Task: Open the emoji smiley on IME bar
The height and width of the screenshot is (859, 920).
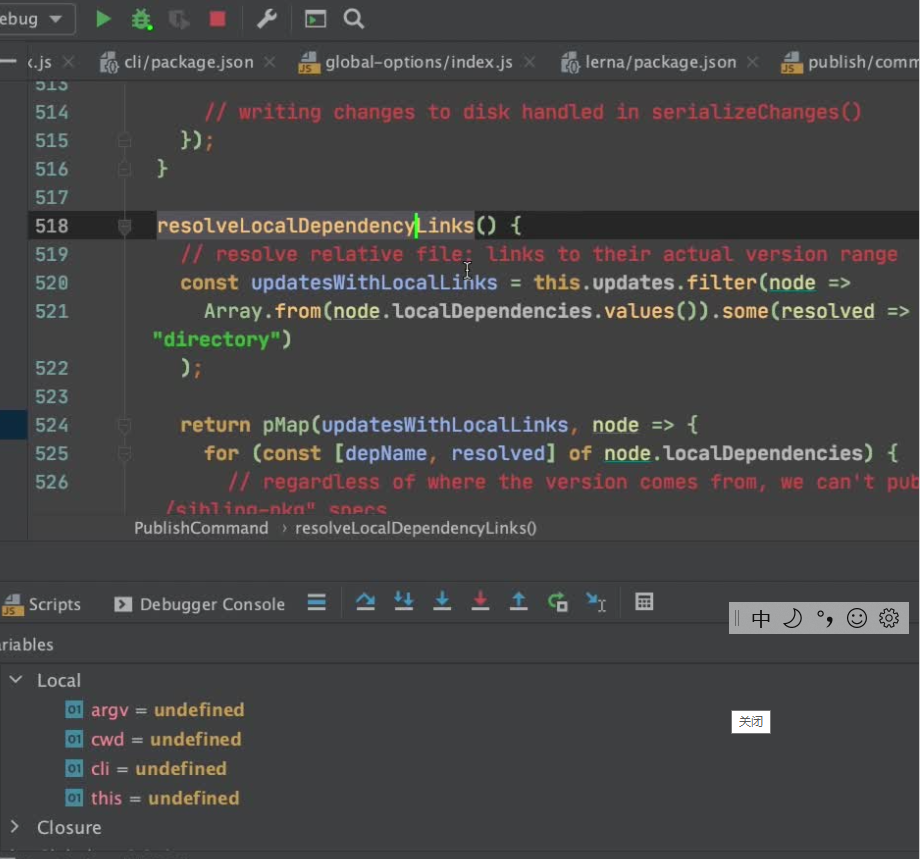Action: tap(857, 618)
